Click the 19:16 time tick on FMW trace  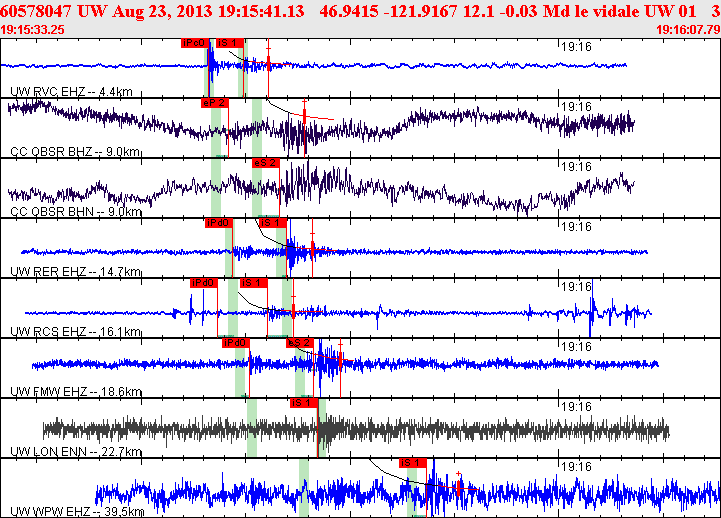577,347
